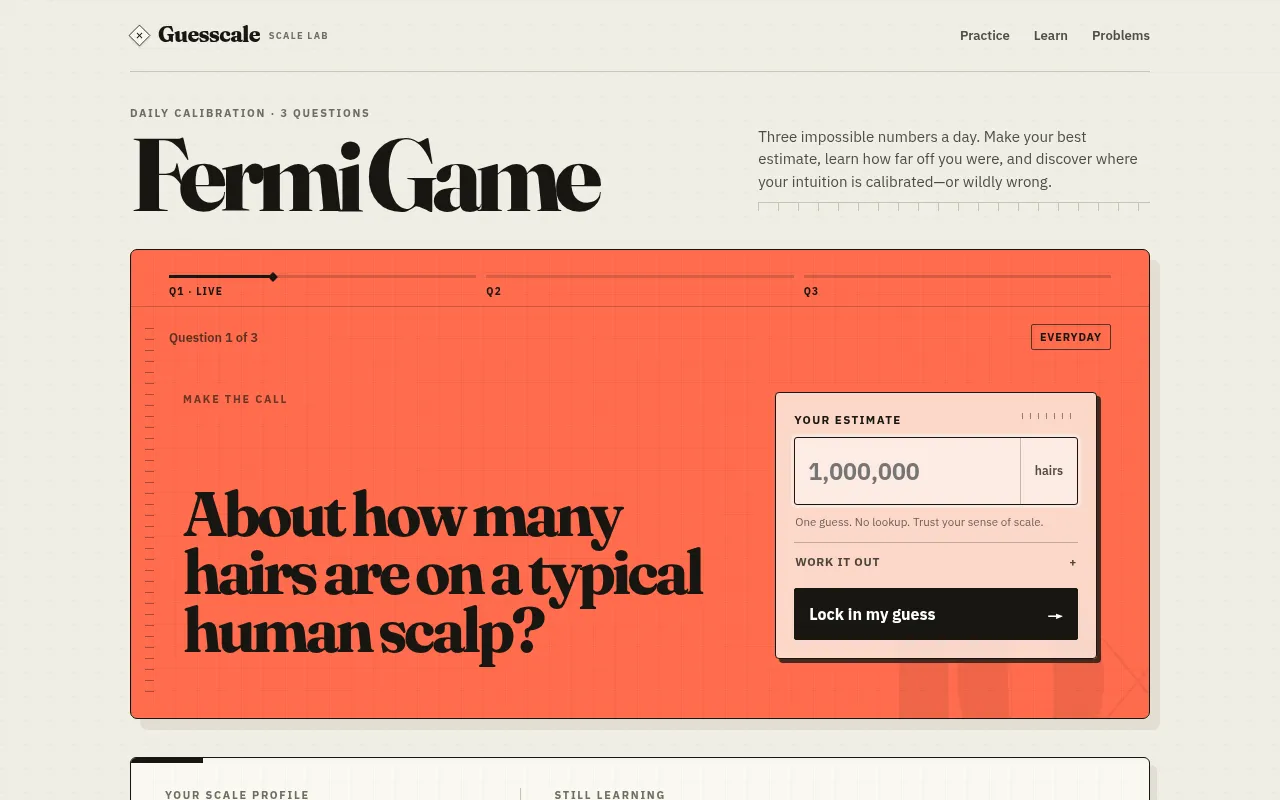Switch to the Q2 step
Image resolution: width=1280 pixels, height=800 pixels.
[494, 292]
